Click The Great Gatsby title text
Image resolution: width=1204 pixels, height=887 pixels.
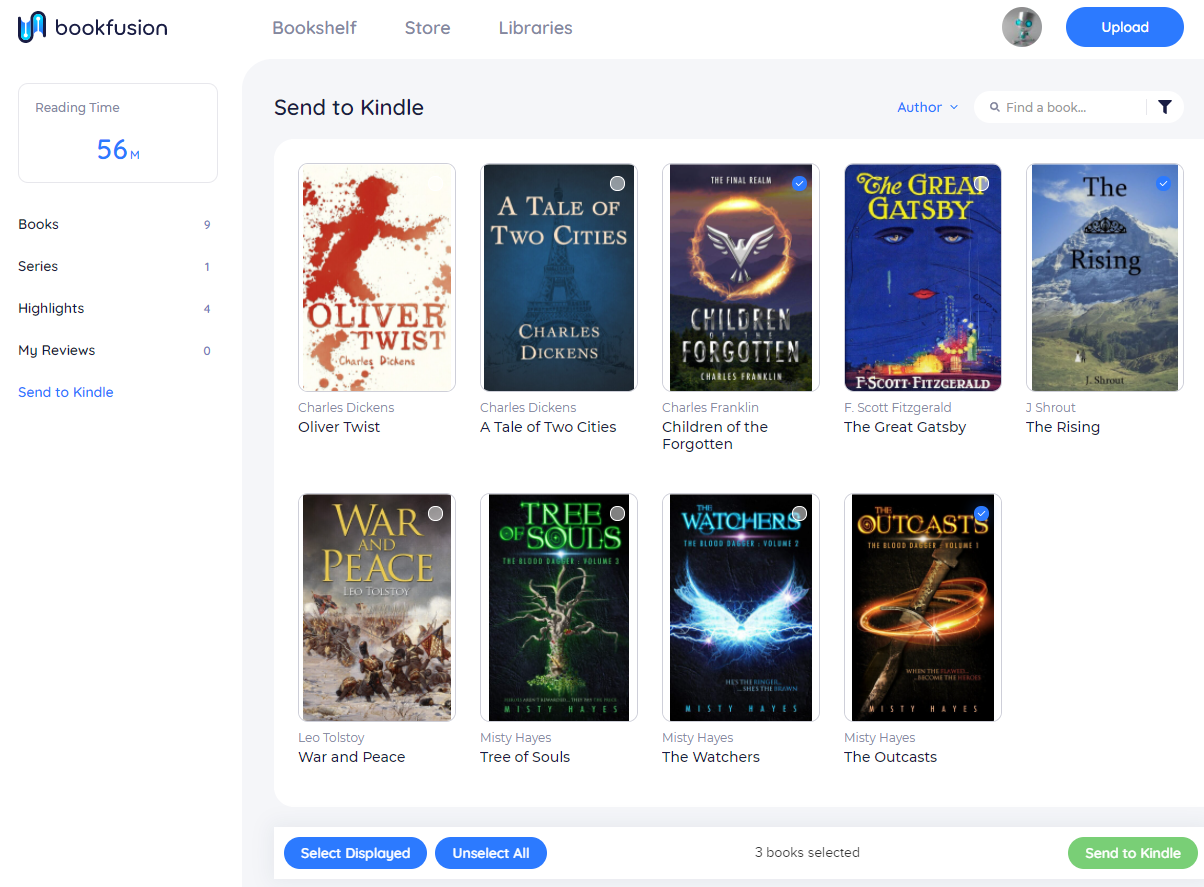click(x=905, y=427)
